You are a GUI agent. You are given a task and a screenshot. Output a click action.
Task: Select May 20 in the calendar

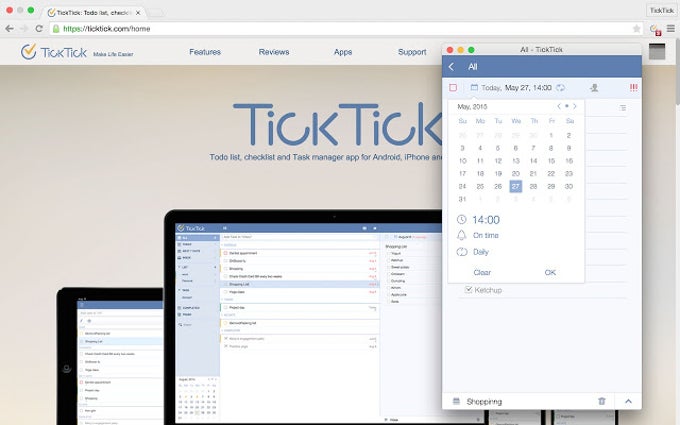point(516,173)
